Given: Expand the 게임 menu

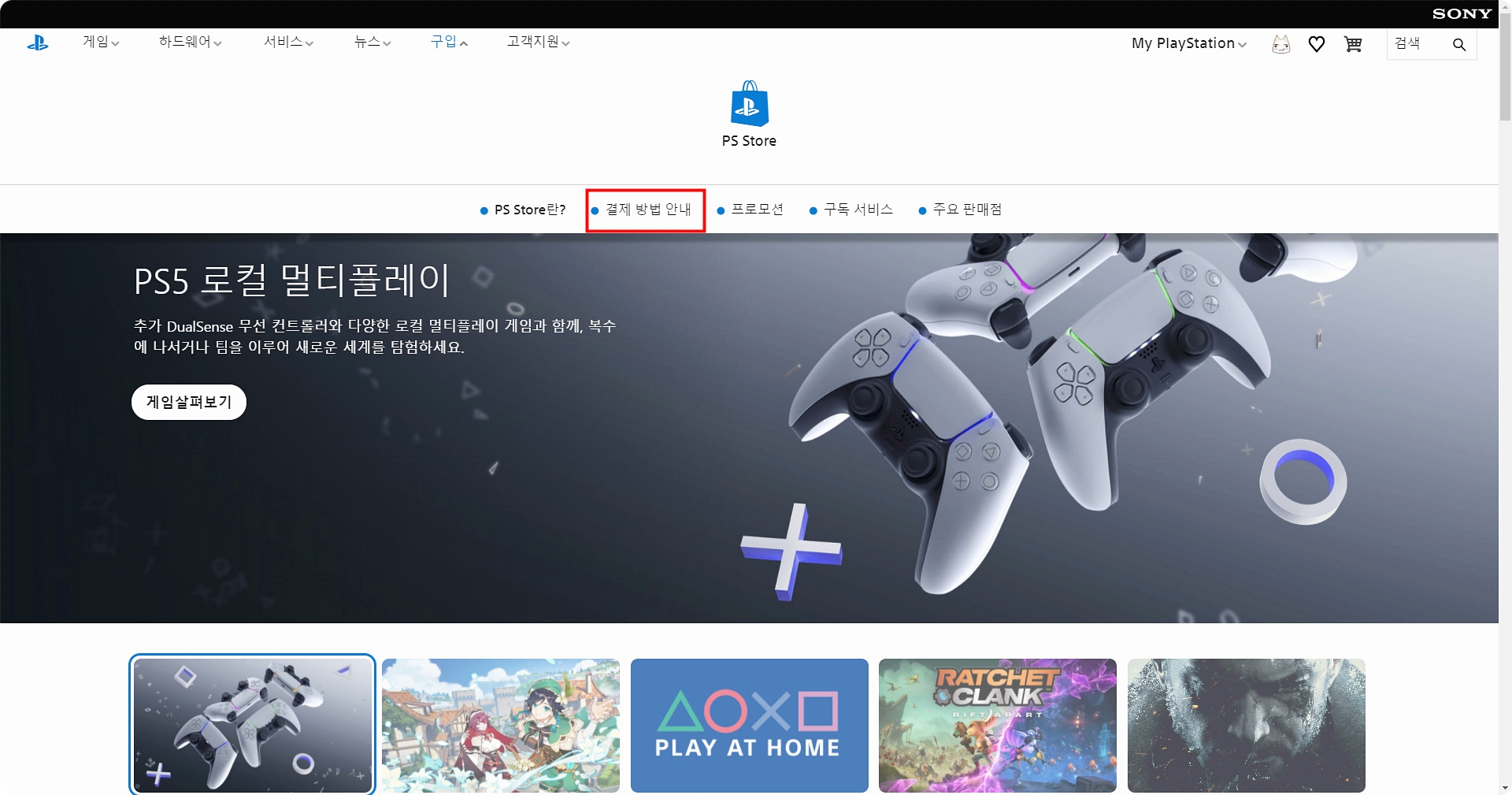Looking at the screenshot, I should pos(101,42).
